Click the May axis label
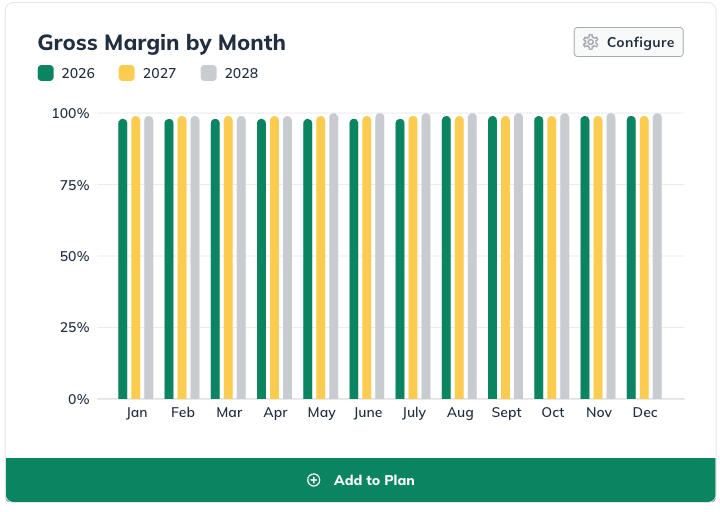720x512 pixels. pos(321,412)
